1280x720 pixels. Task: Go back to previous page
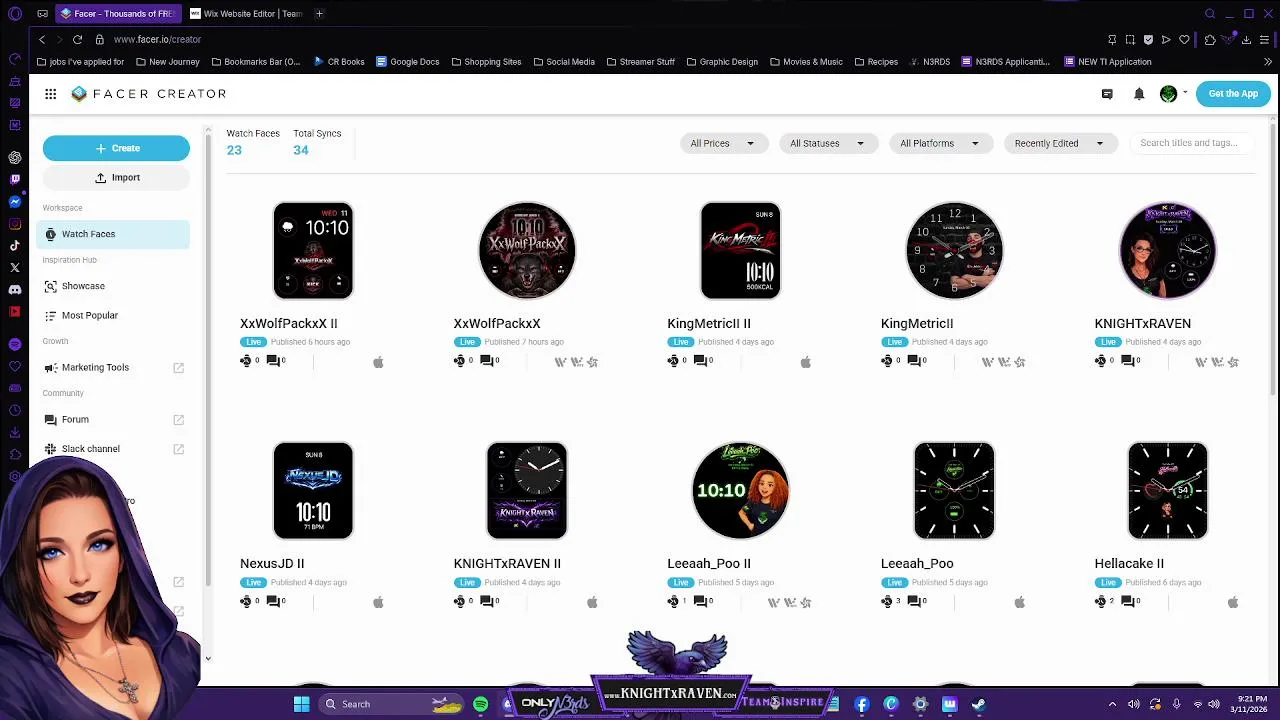coord(41,40)
